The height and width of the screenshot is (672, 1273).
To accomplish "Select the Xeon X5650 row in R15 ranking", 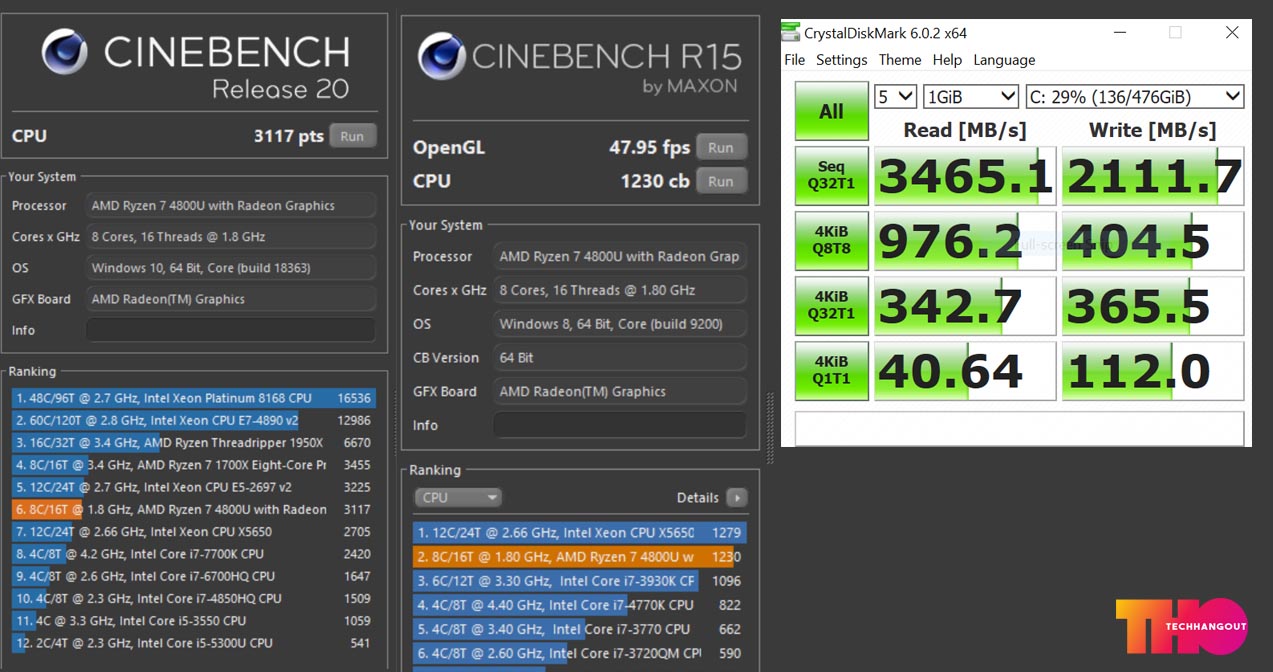I will pos(580,533).
